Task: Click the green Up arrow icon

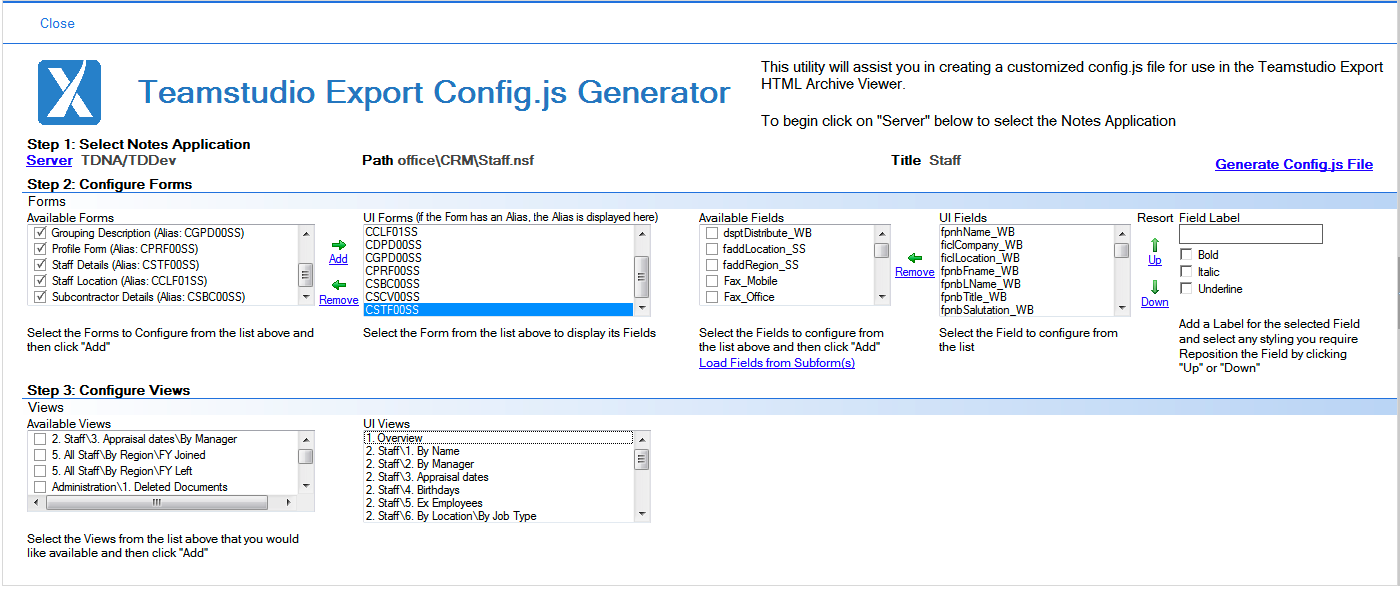Action: 1155,244
